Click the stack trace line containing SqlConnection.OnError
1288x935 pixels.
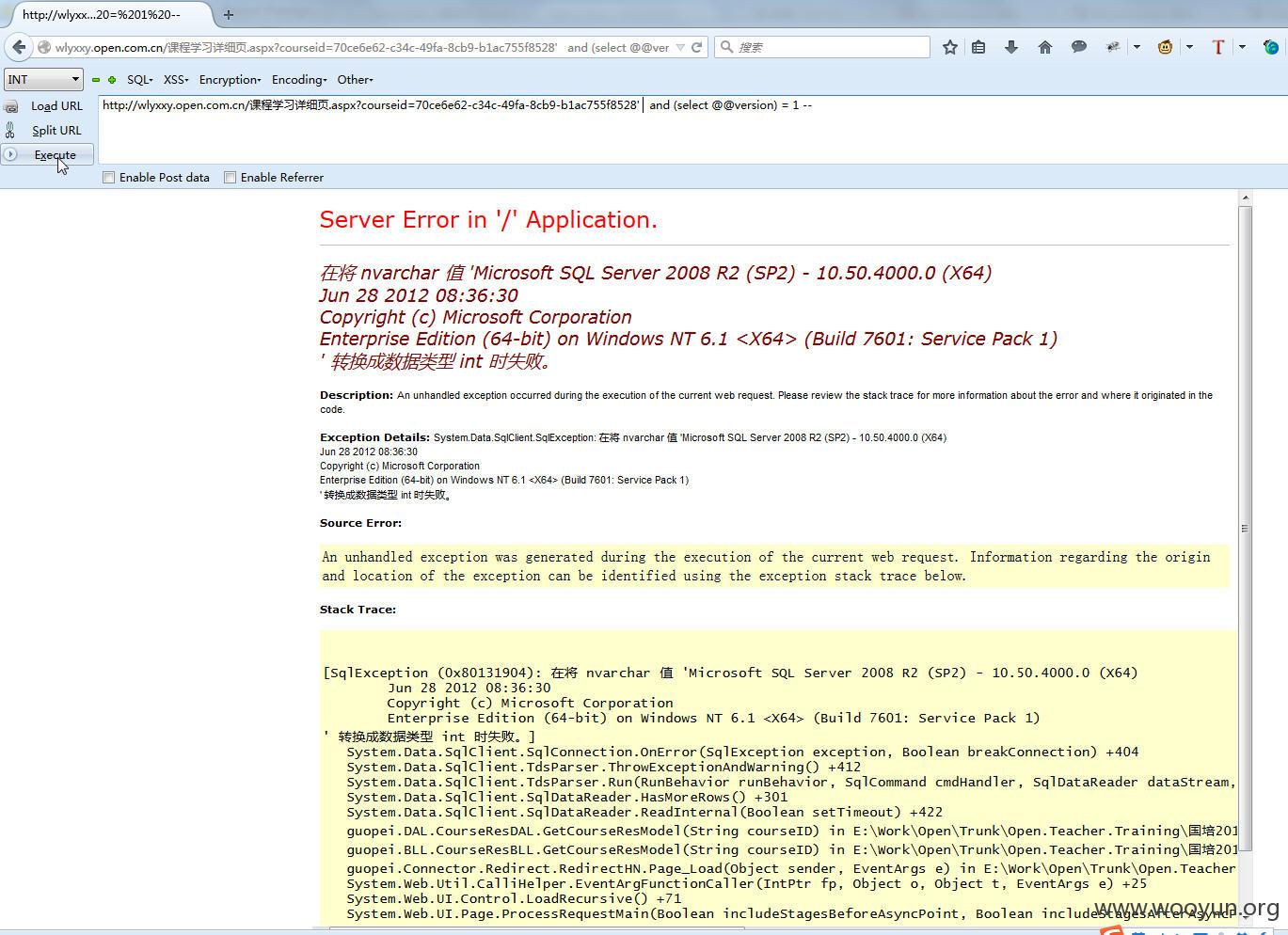[742, 752]
